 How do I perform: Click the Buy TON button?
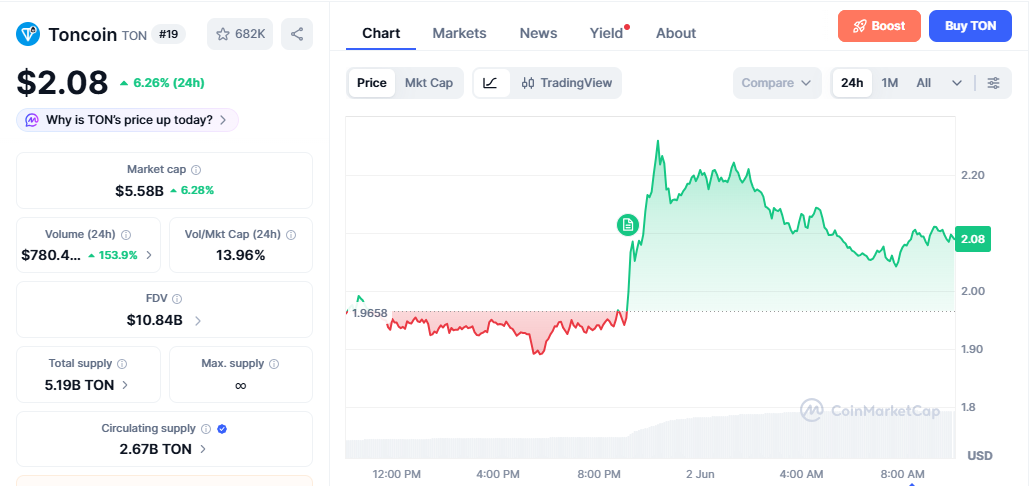click(970, 26)
